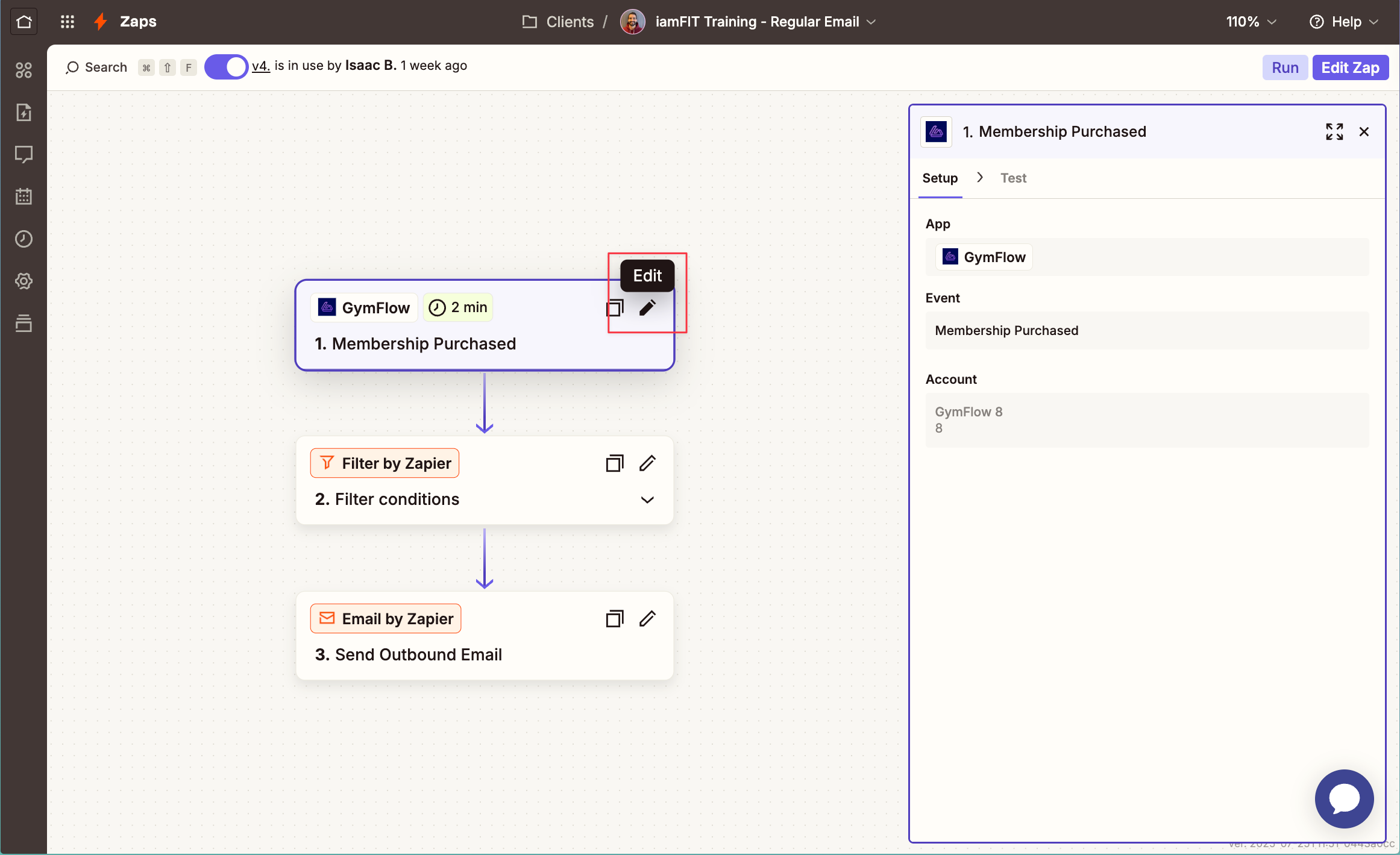Viewport: 1400px width, 855px height.
Task: Click the Edit Zap button
Action: pyautogui.click(x=1350, y=67)
